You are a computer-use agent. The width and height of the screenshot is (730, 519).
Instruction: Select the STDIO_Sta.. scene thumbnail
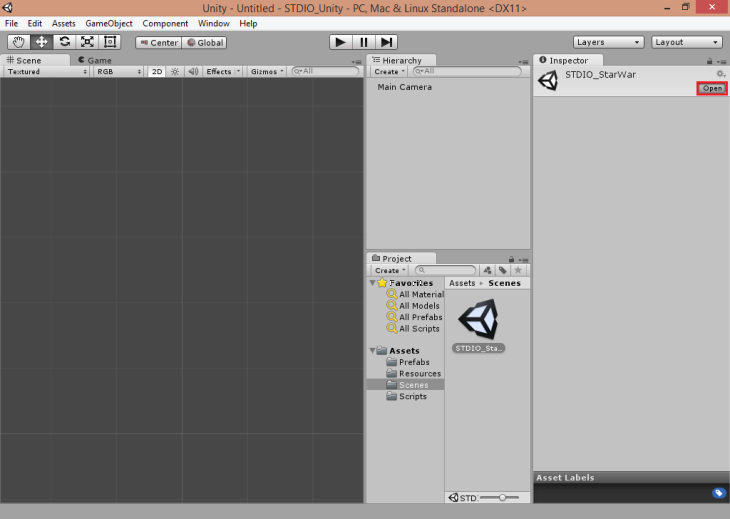[479, 326]
